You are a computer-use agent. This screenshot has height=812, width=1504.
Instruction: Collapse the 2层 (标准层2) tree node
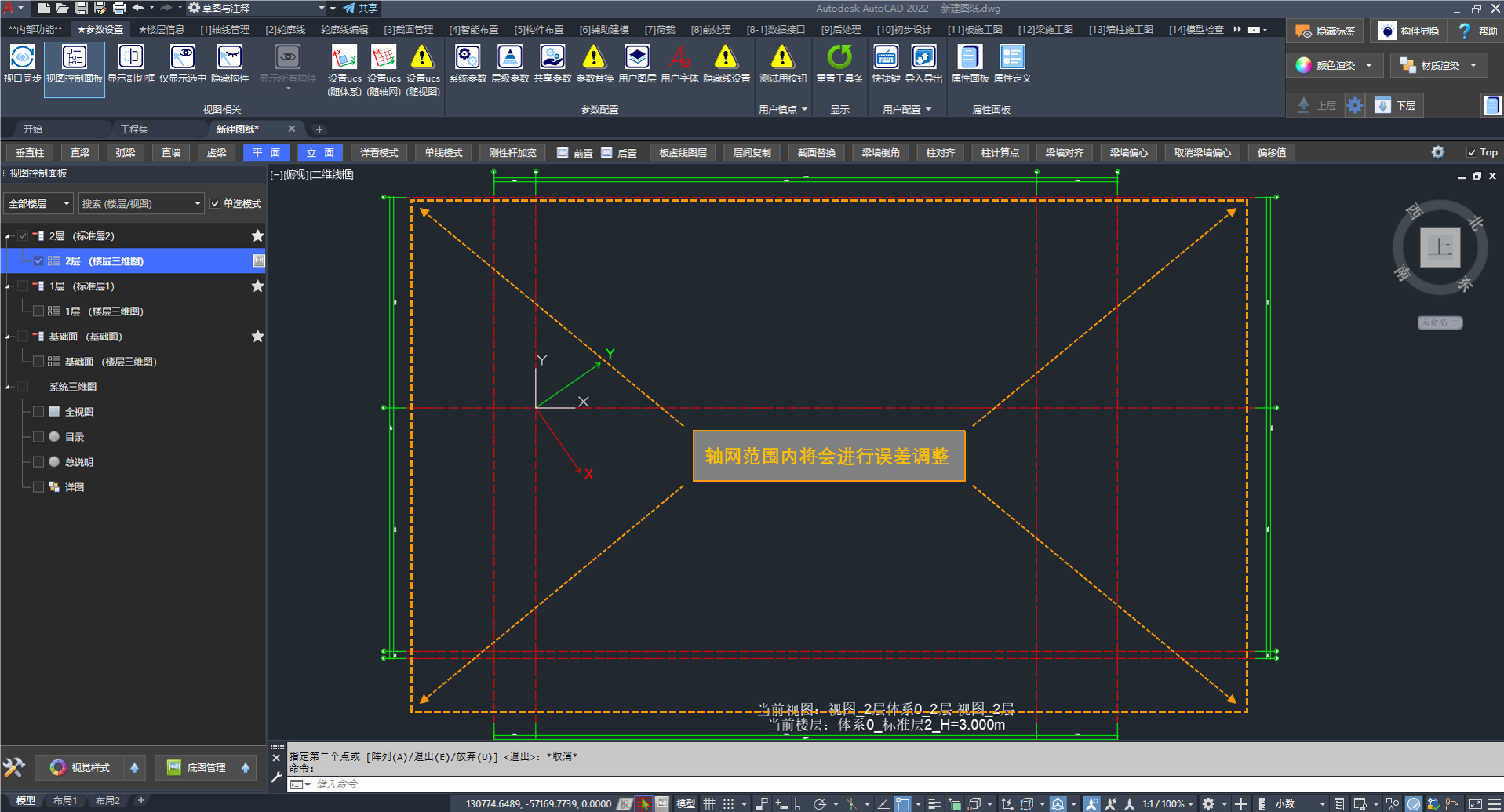(x=8, y=236)
